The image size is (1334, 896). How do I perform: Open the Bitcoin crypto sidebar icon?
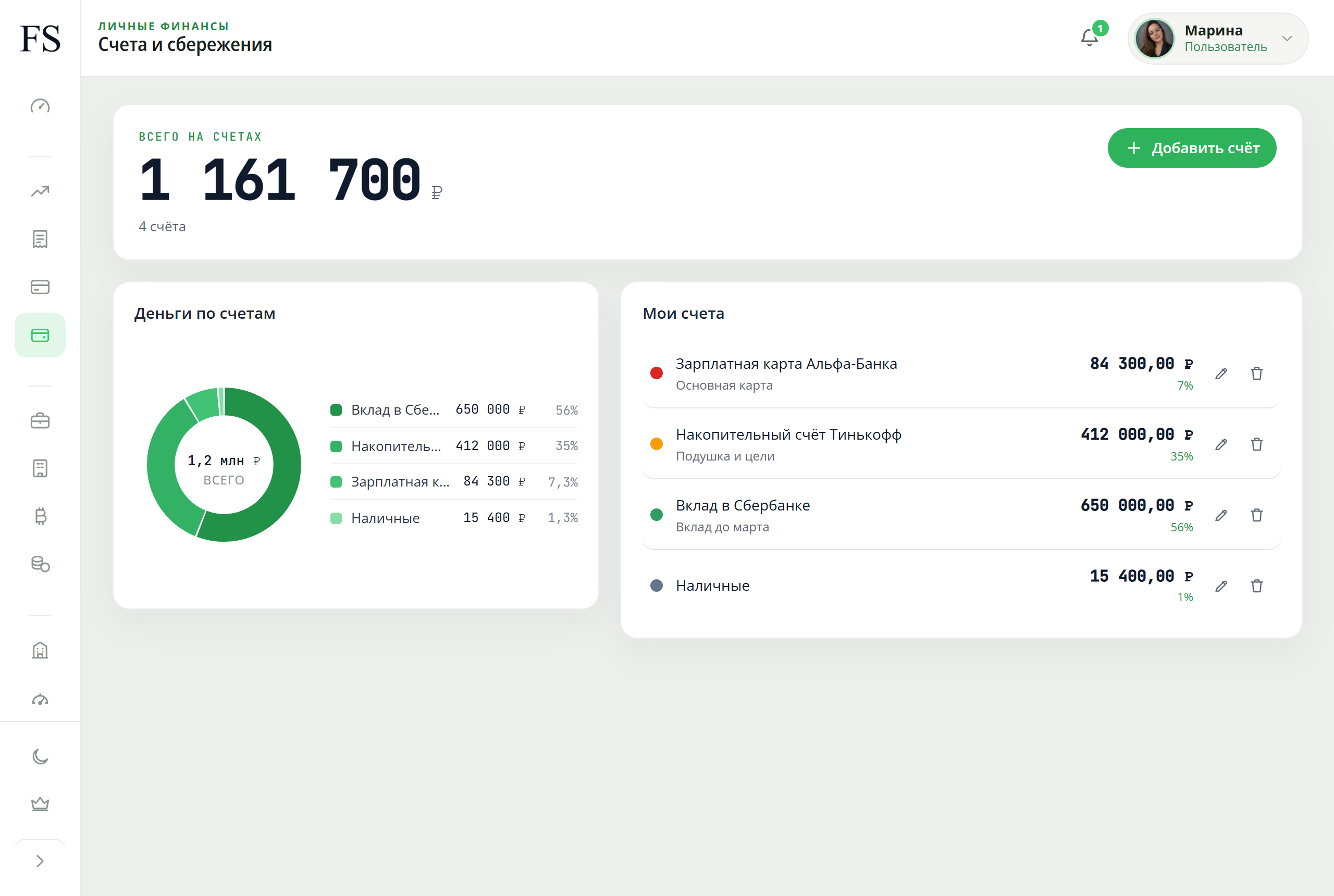click(40, 516)
